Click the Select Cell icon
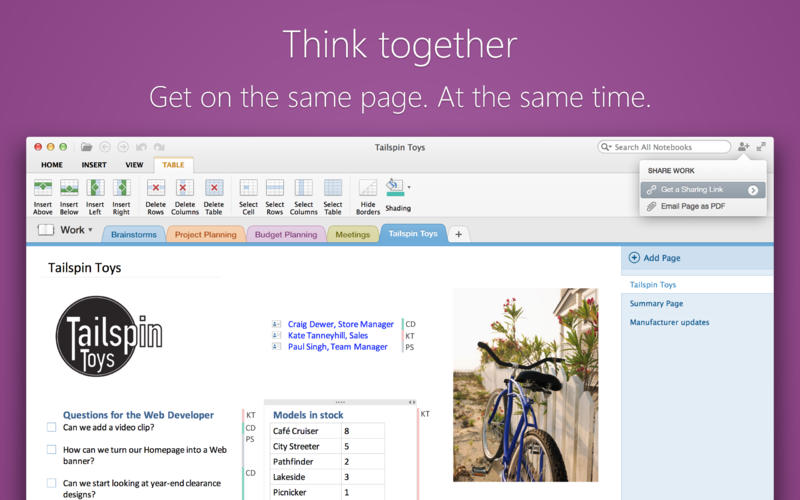Screen dimensions: 800x500 tap(248, 188)
